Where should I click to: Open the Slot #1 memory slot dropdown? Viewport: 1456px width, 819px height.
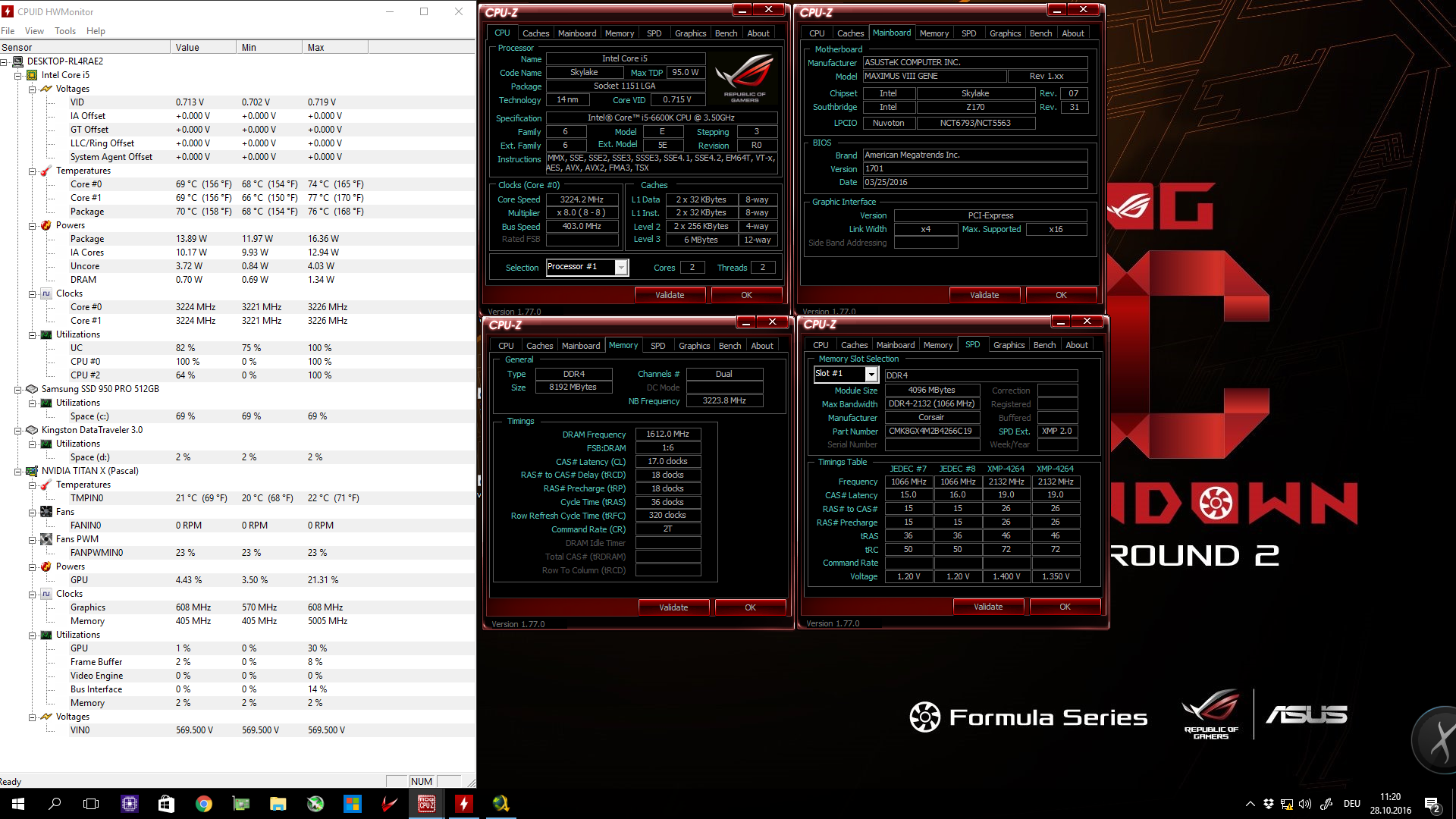click(871, 374)
